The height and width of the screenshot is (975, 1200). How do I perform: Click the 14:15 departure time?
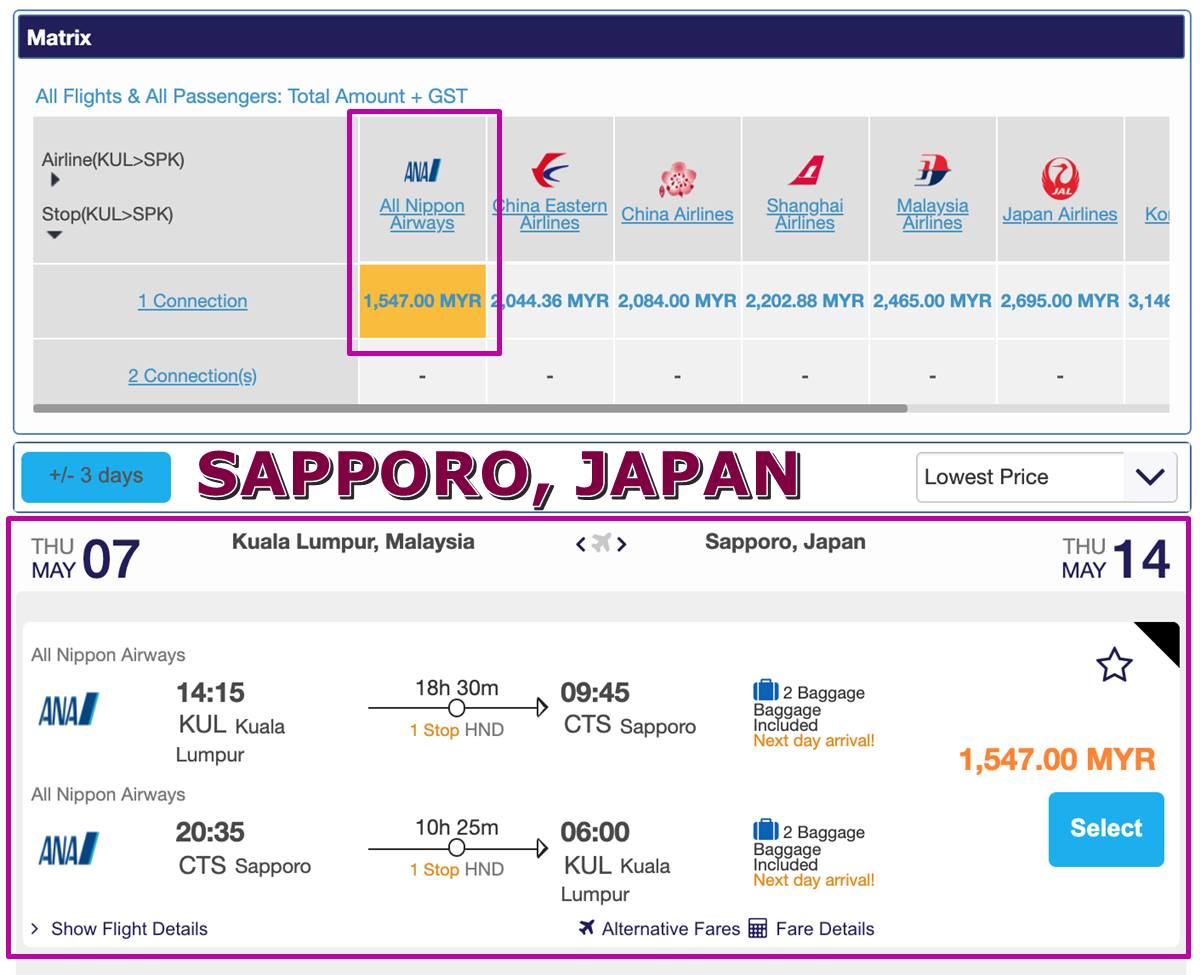pyautogui.click(x=210, y=692)
